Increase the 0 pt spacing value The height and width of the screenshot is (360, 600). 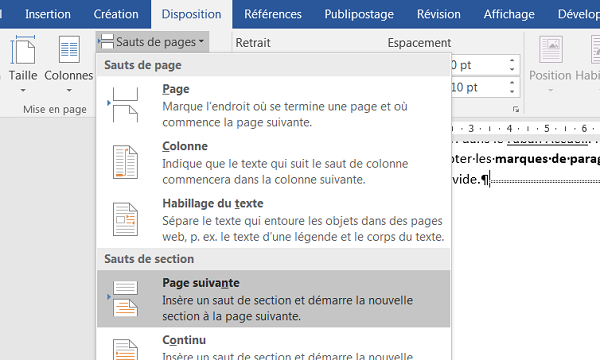click(512, 61)
